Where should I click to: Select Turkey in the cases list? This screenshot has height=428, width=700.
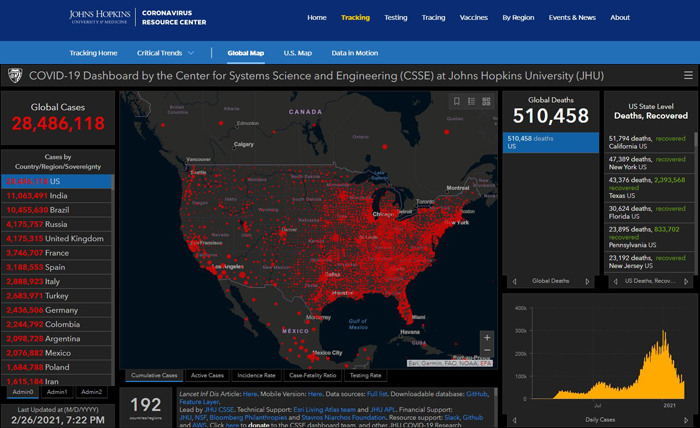[x=56, y=295]
